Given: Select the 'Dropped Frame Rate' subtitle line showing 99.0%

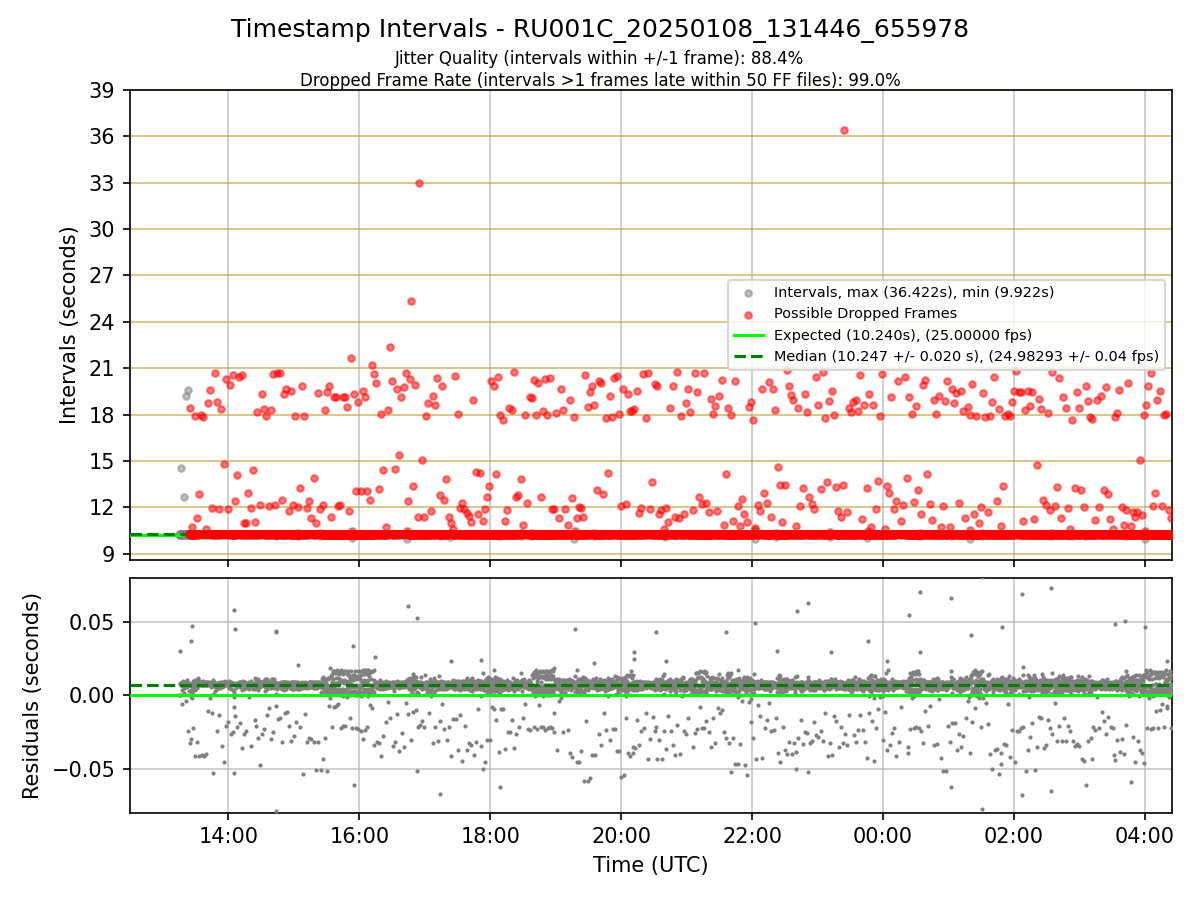Looking at the screenshot, I should coord(600,80).
